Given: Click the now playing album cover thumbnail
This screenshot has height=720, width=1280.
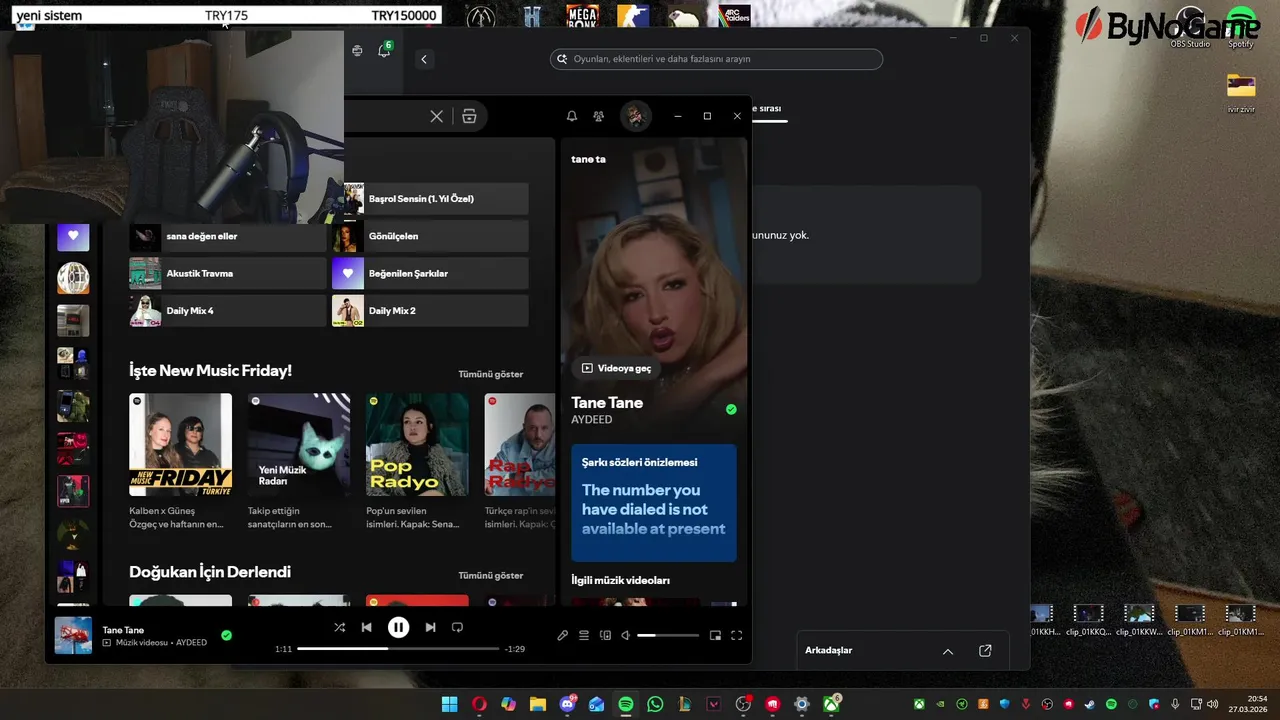Looking at the screenshot, I should (73, 635).
